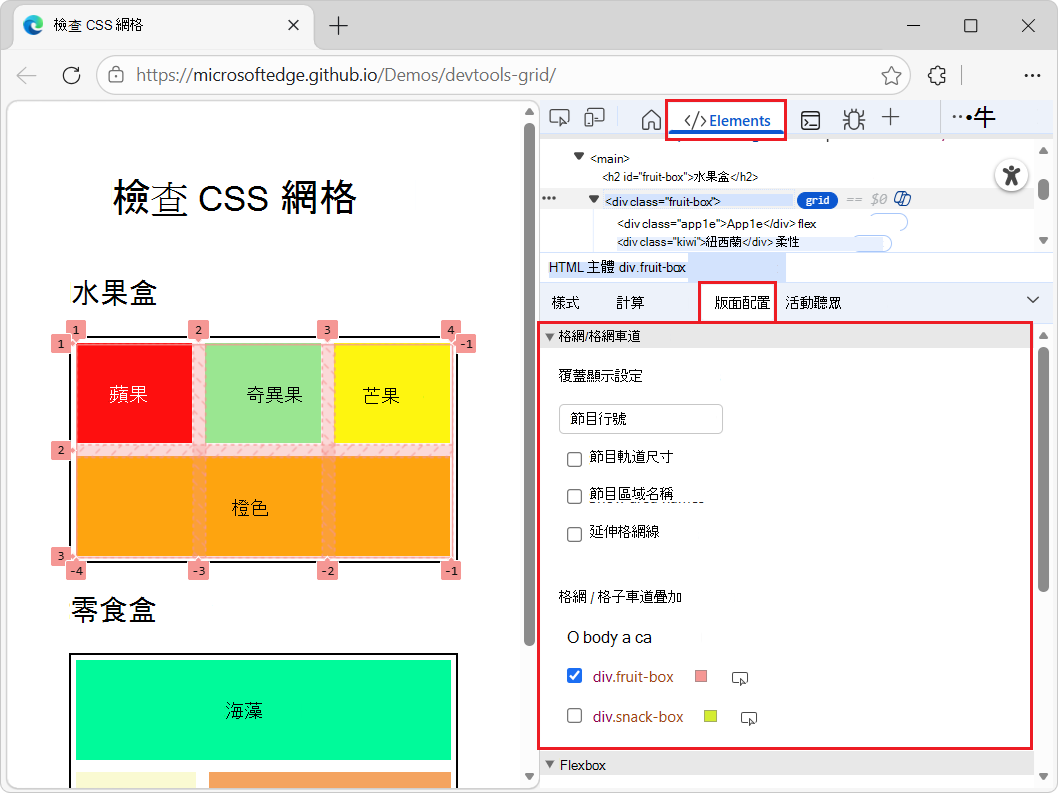Screen dimensions: 1058x793
Task: Click the 奇異果 grid cell
Action: tap(263, 394)
